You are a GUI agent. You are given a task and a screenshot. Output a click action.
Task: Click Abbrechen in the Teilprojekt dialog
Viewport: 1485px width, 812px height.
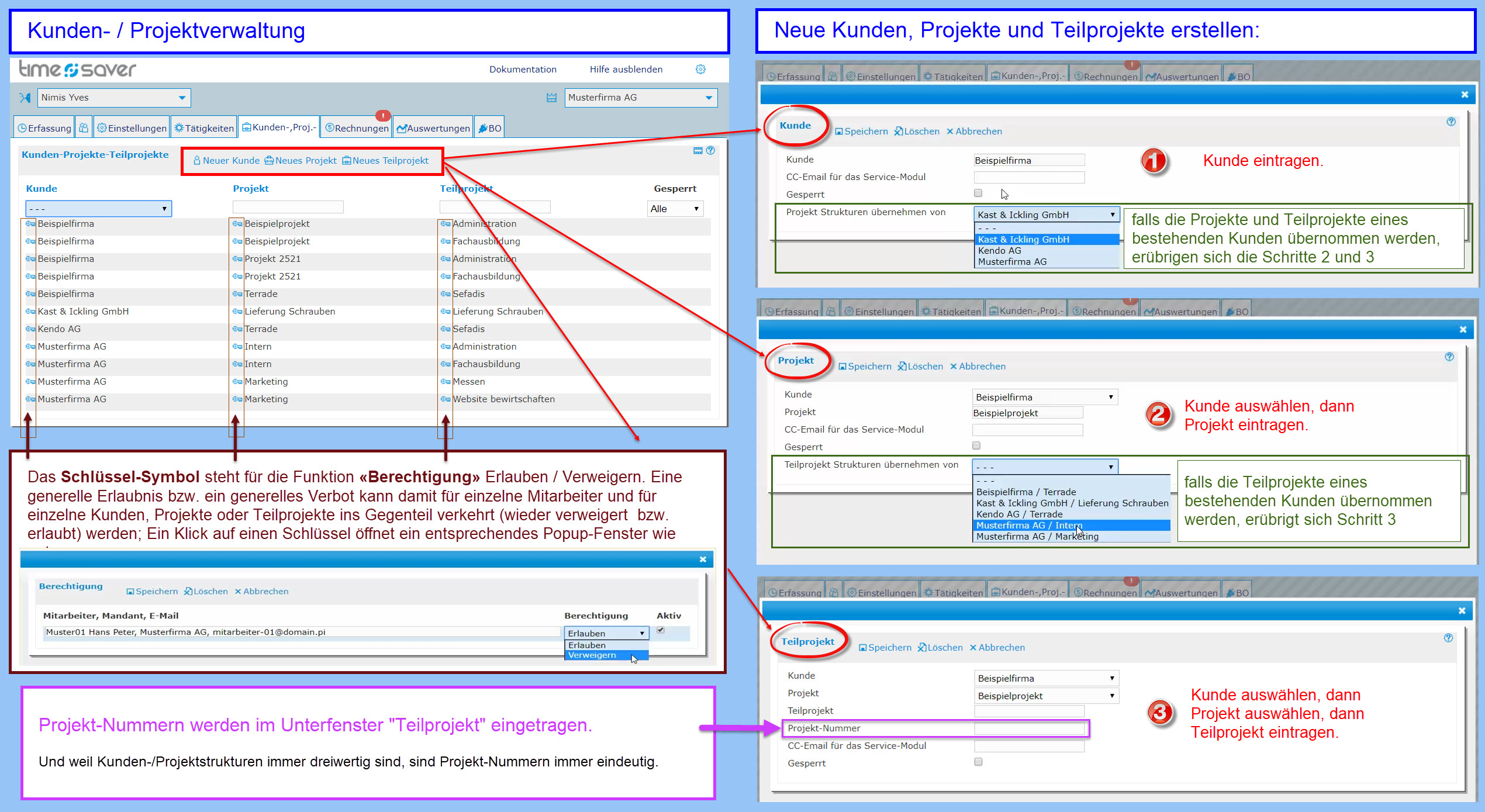pyautogui.click(x=997, y=648)
